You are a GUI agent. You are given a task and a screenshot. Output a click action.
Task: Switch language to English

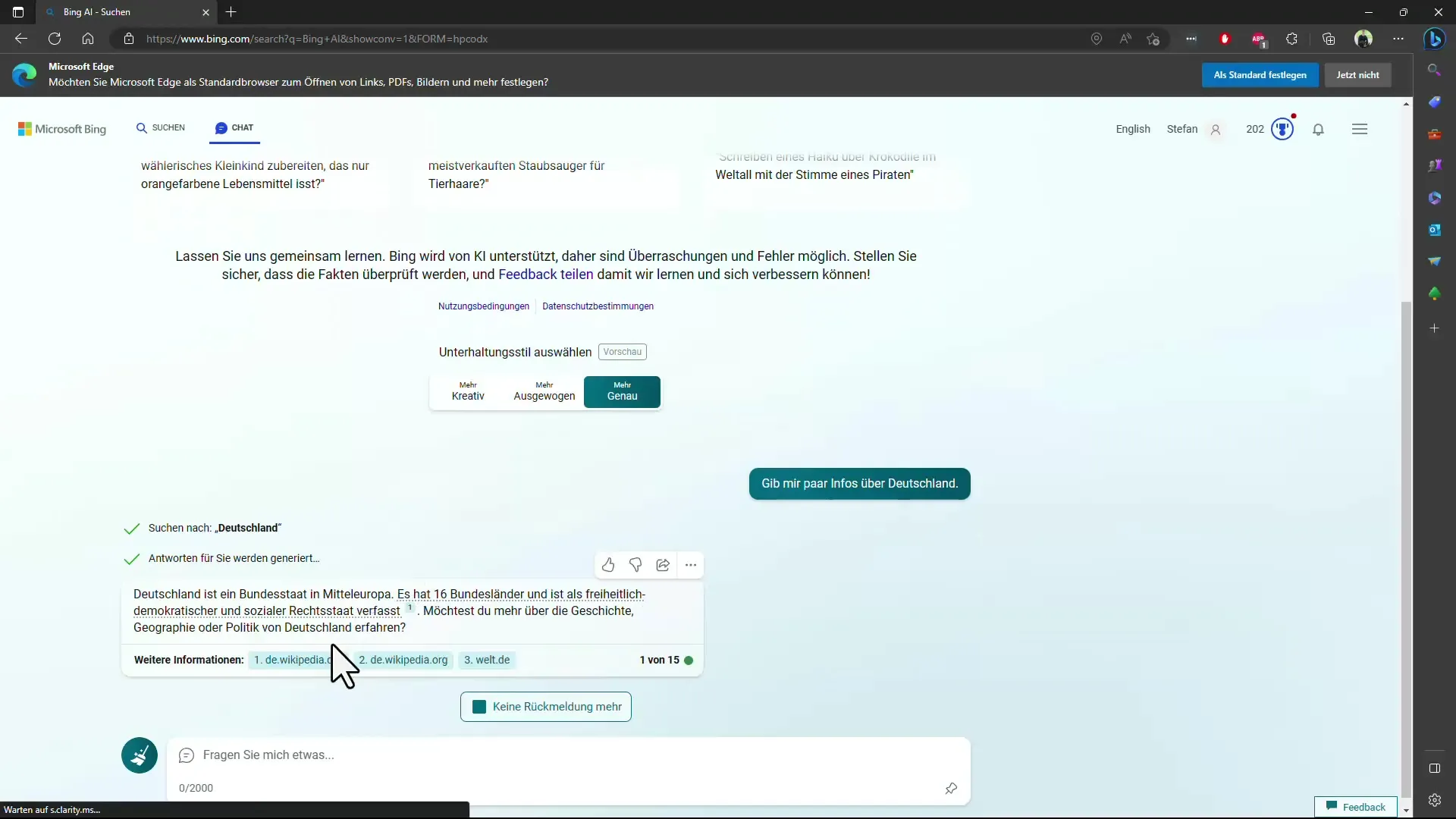(1133, 129)
